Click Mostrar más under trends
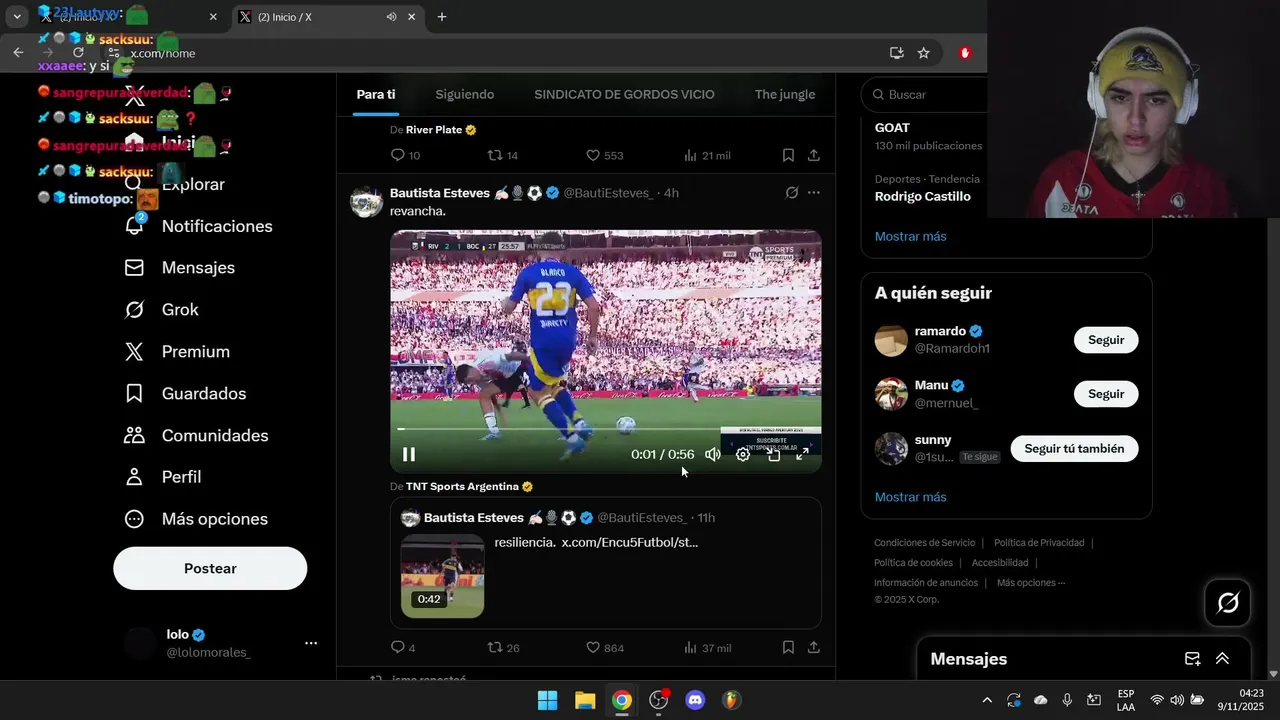 pos(910,236)
